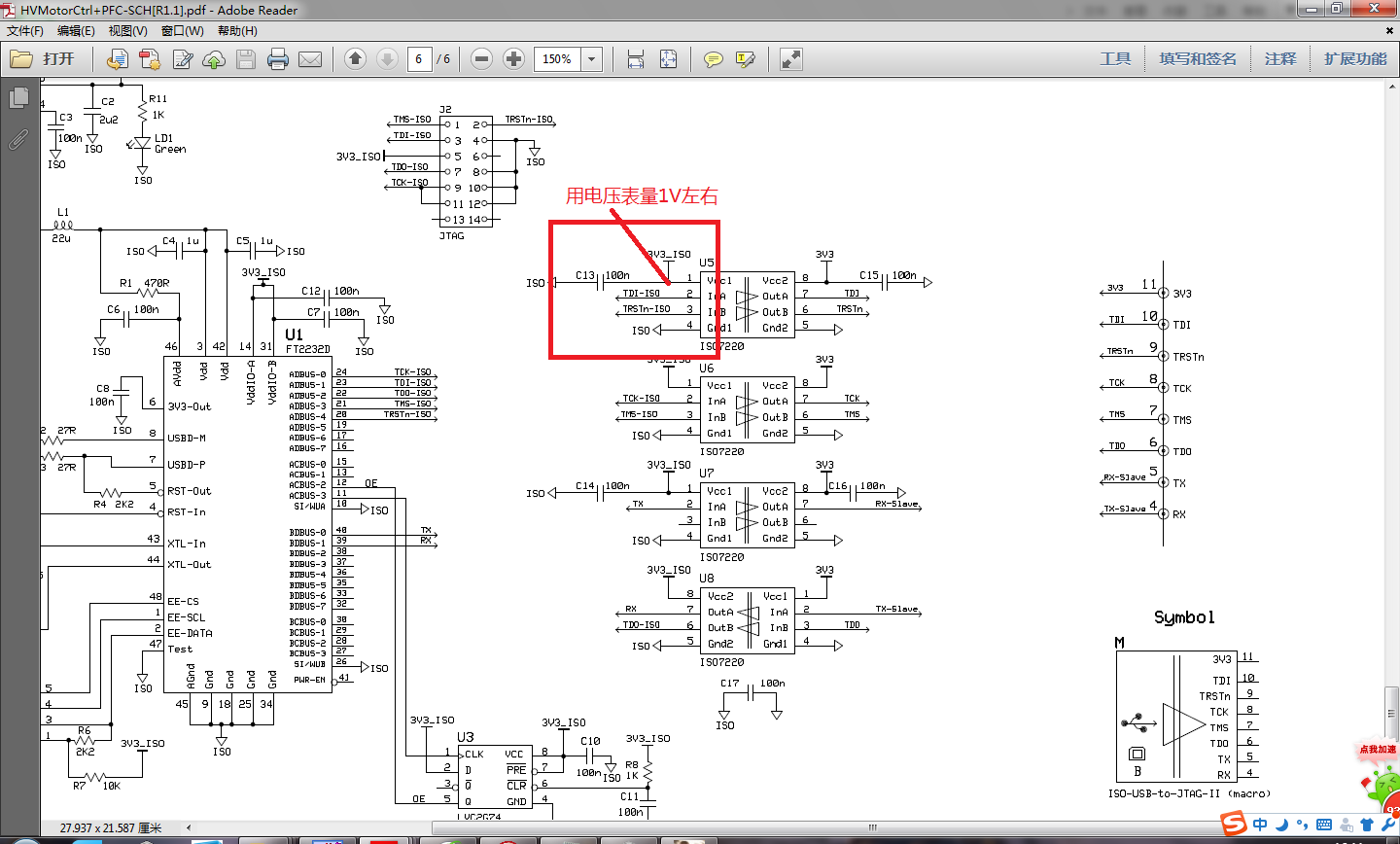
Task: Click the horizontal scrollbar left arrow
Action: click(189, 827)
